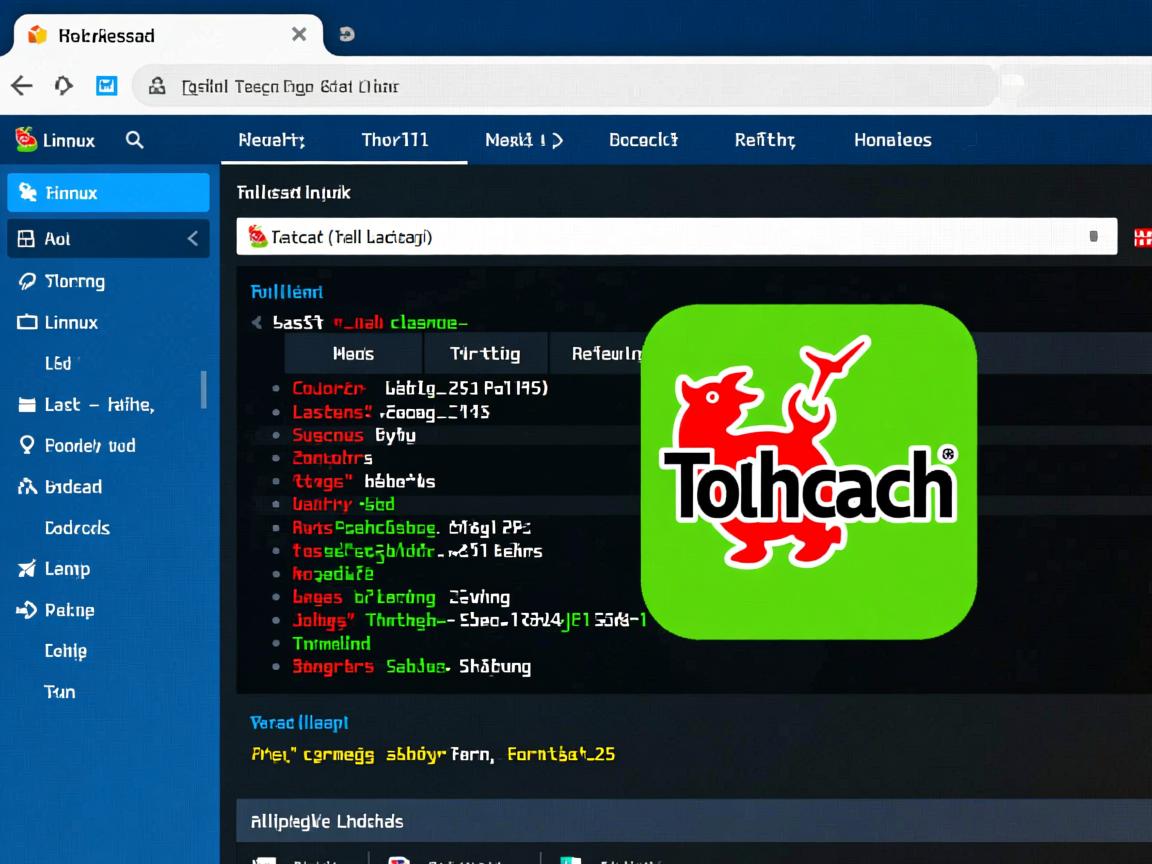This screenshot has height=864, width=1152.
Task: Click inside the Tatcat search input field
Action: click(600, 236)
